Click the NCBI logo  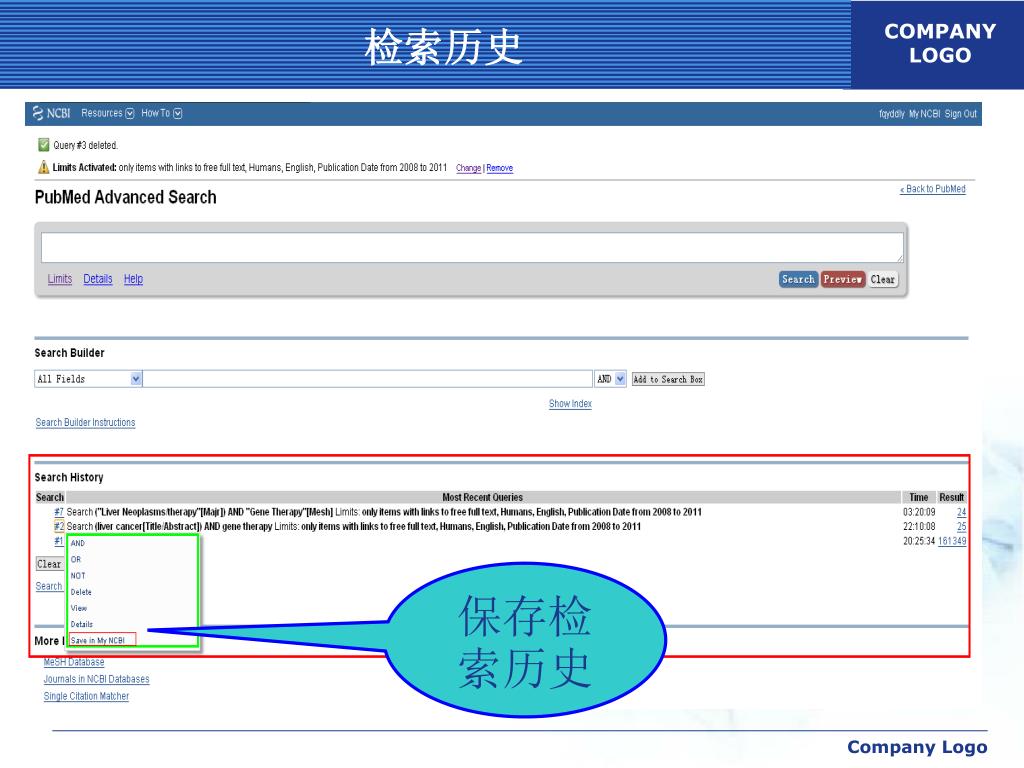pyautogui.click(x=52, y=113)
